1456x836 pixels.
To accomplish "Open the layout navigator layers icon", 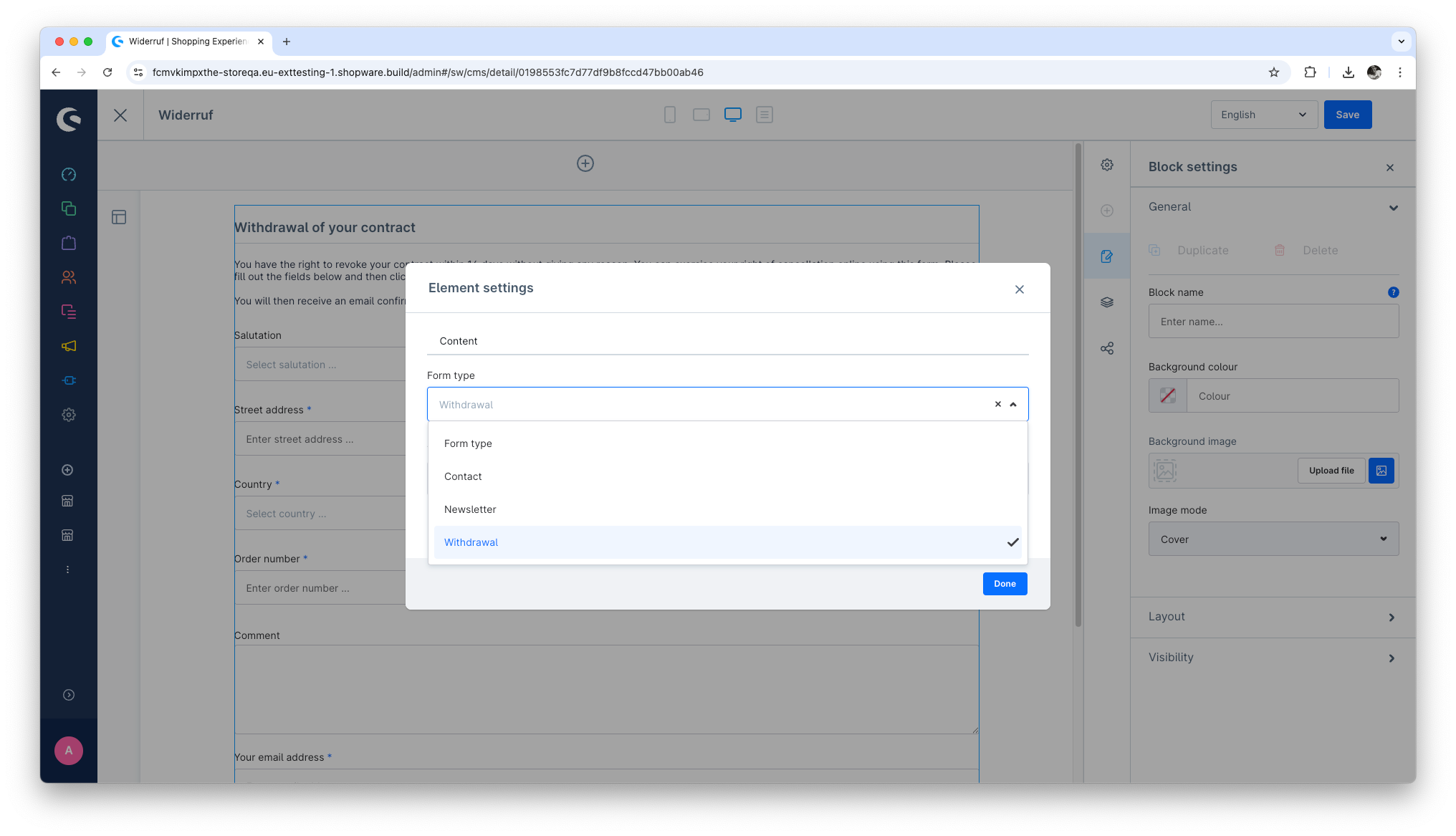I will 1107,302.
